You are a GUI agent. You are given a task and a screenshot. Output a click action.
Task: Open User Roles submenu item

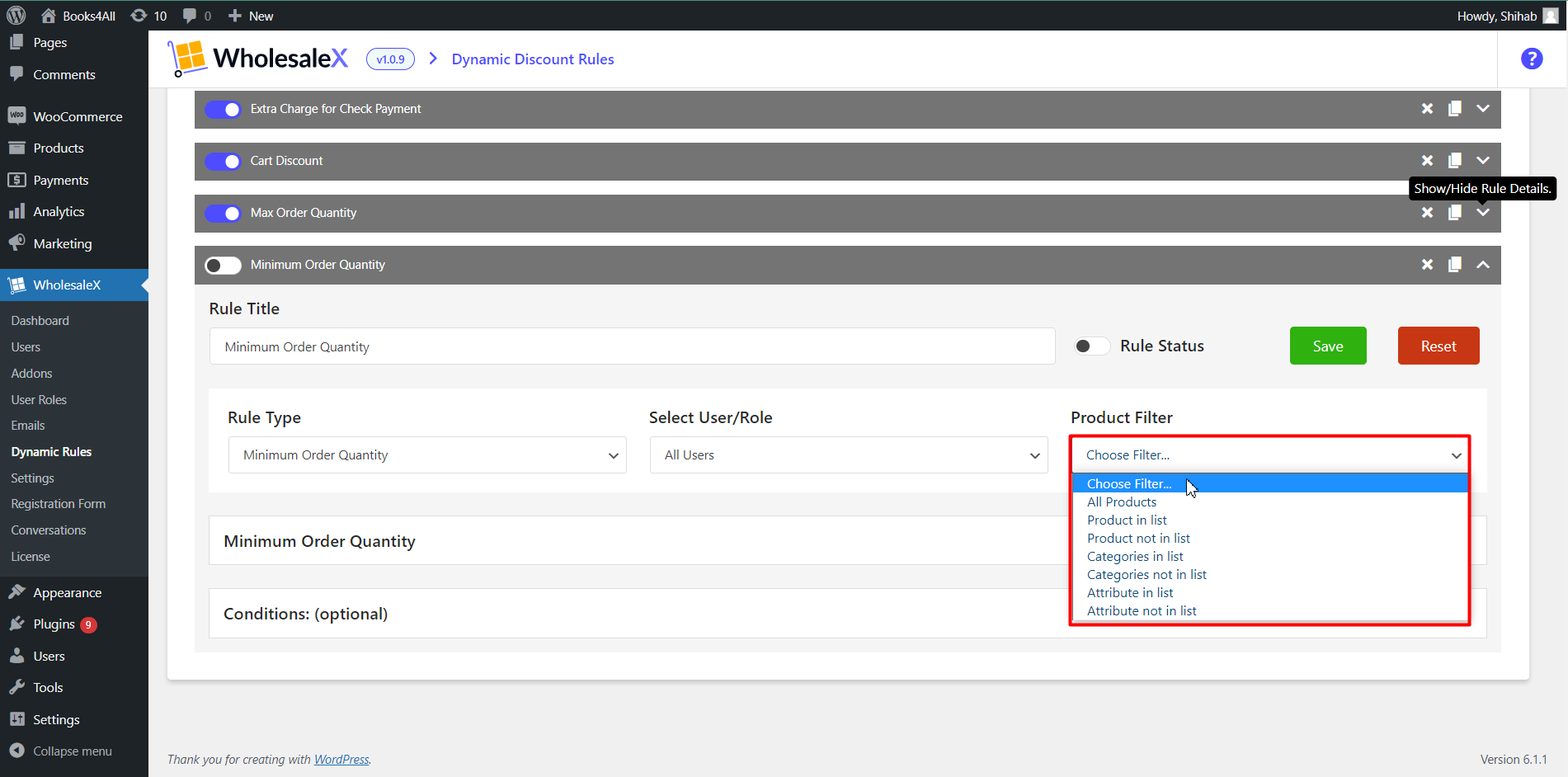pos(39,400)
